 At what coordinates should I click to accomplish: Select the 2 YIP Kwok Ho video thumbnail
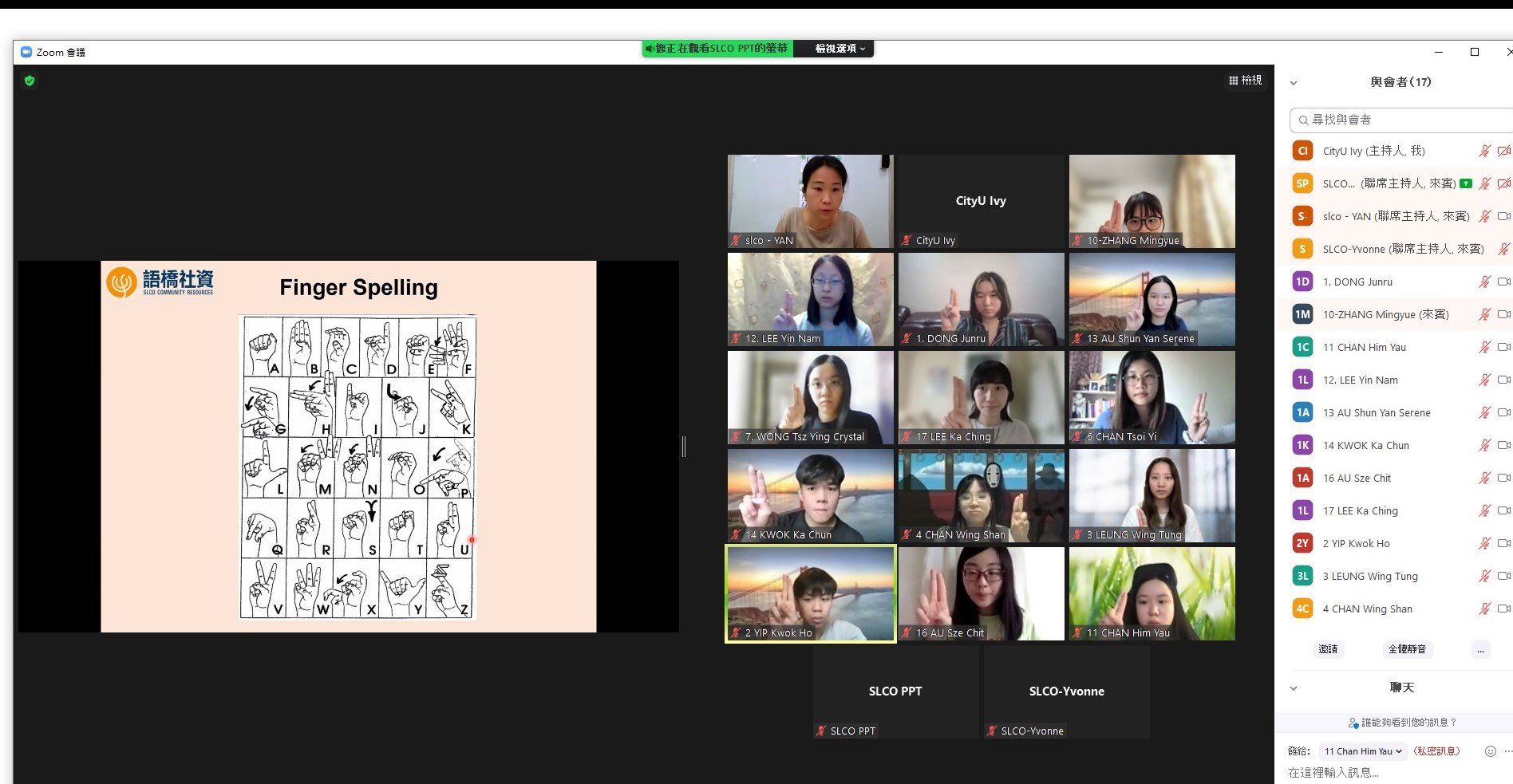coord(810,593)
